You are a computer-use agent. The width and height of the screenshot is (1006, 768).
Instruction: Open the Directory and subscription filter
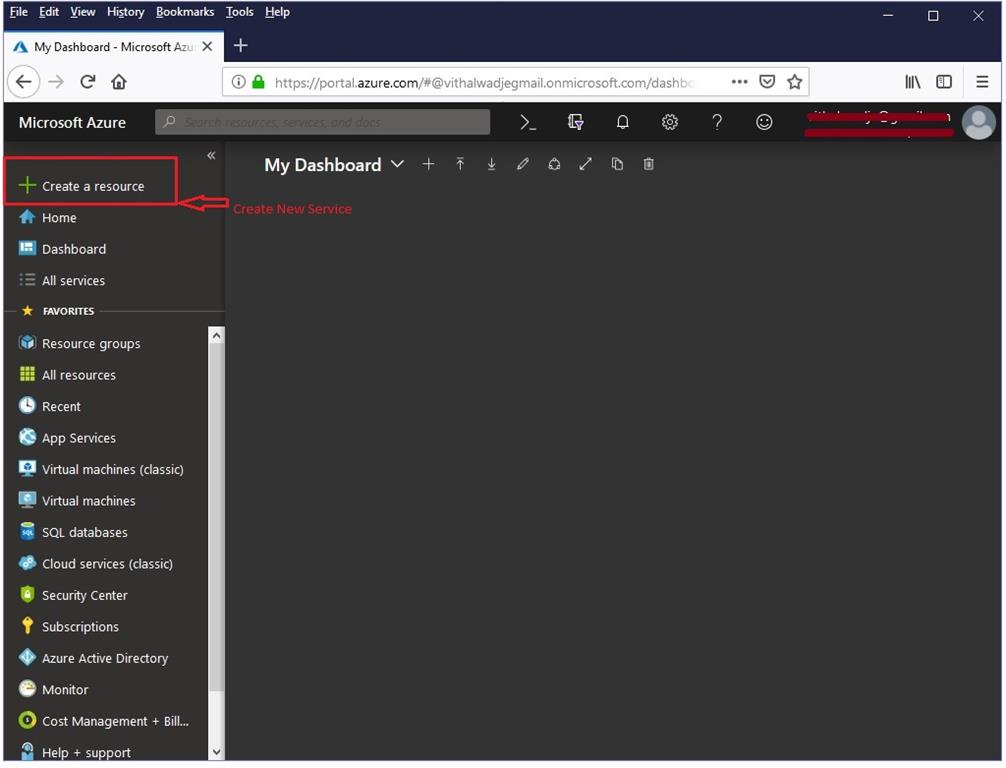(x=575, y=121)
